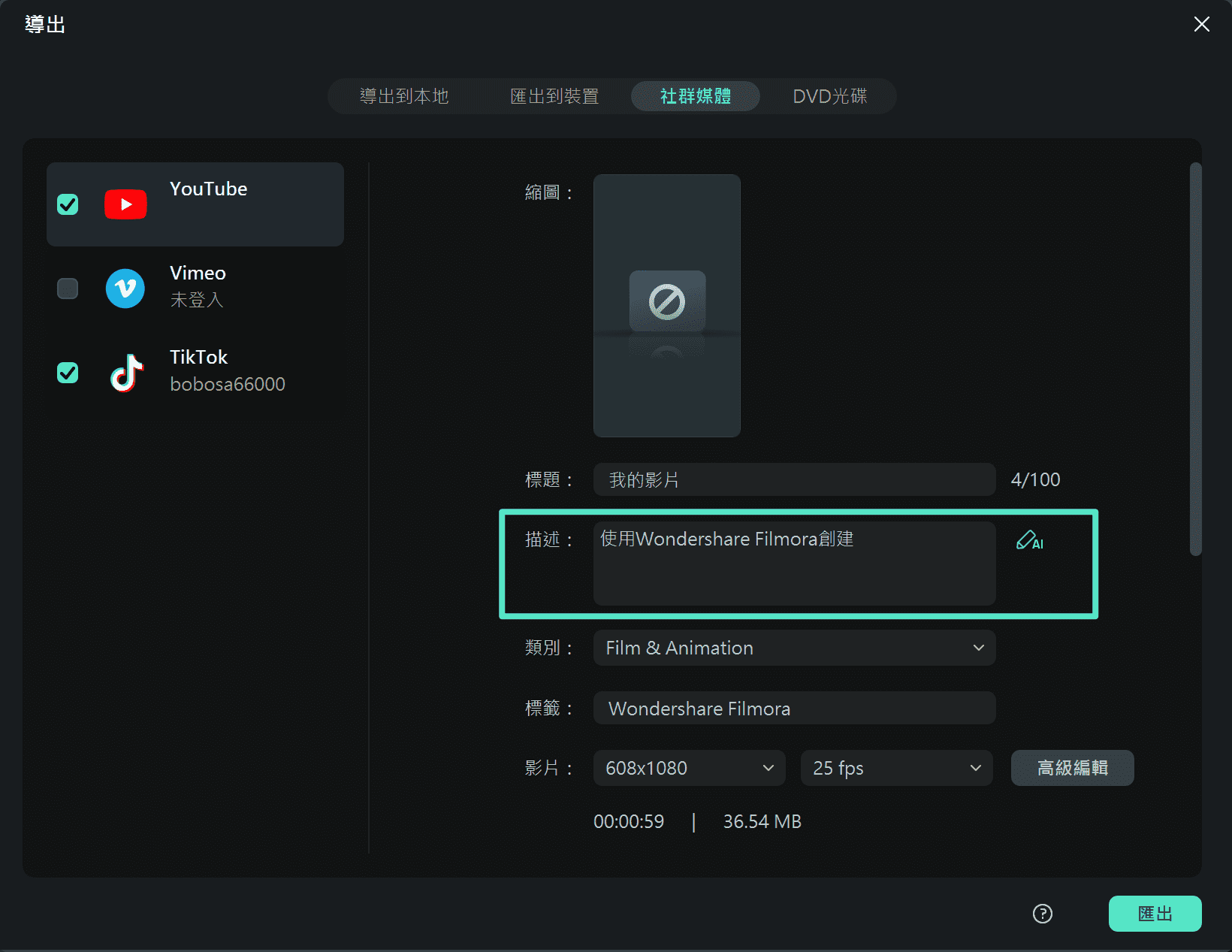Click the 匯出 export button

click(1155, 914)
